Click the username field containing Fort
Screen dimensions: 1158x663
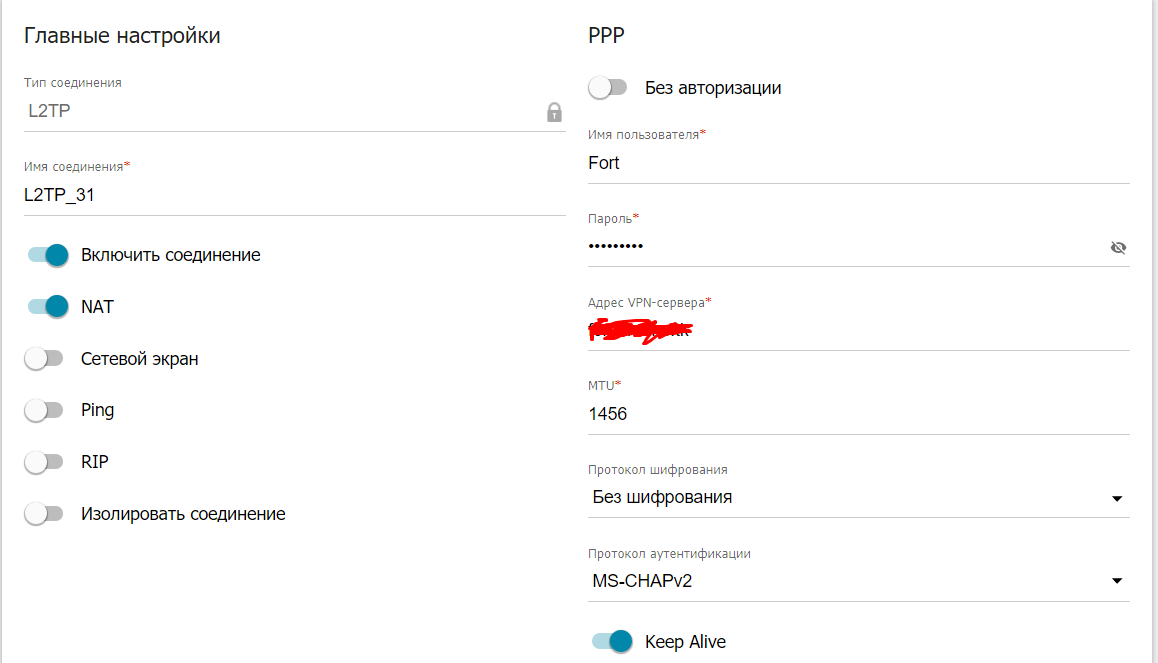pyautogui.click(x=858, y=163)
